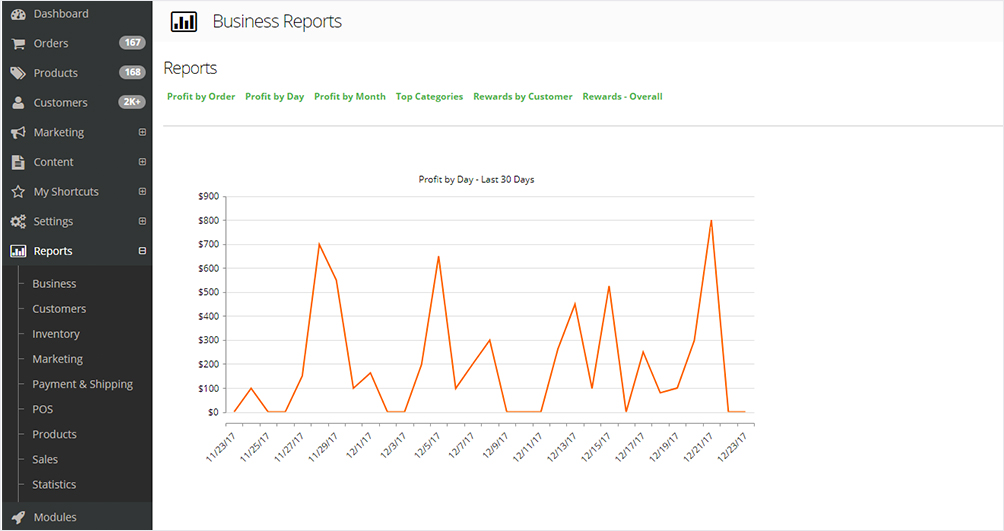Collapse the Reports sidebar section
The image size is (1004, 531).
coord(142,251)
